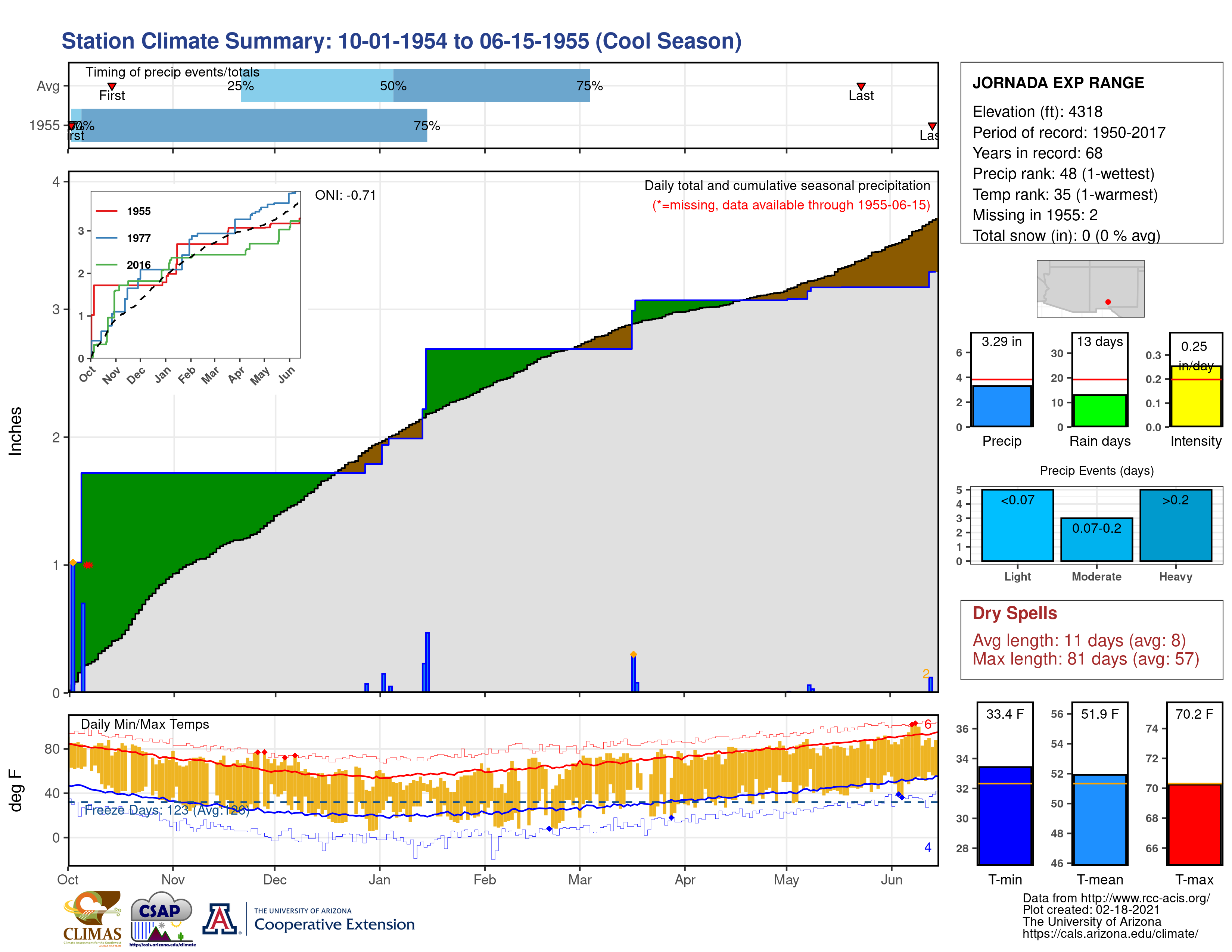Click the 'Precip rank: 48 (1-wettest)' line
Viewport: 1232px width, 952px height.
[1063, 174]
